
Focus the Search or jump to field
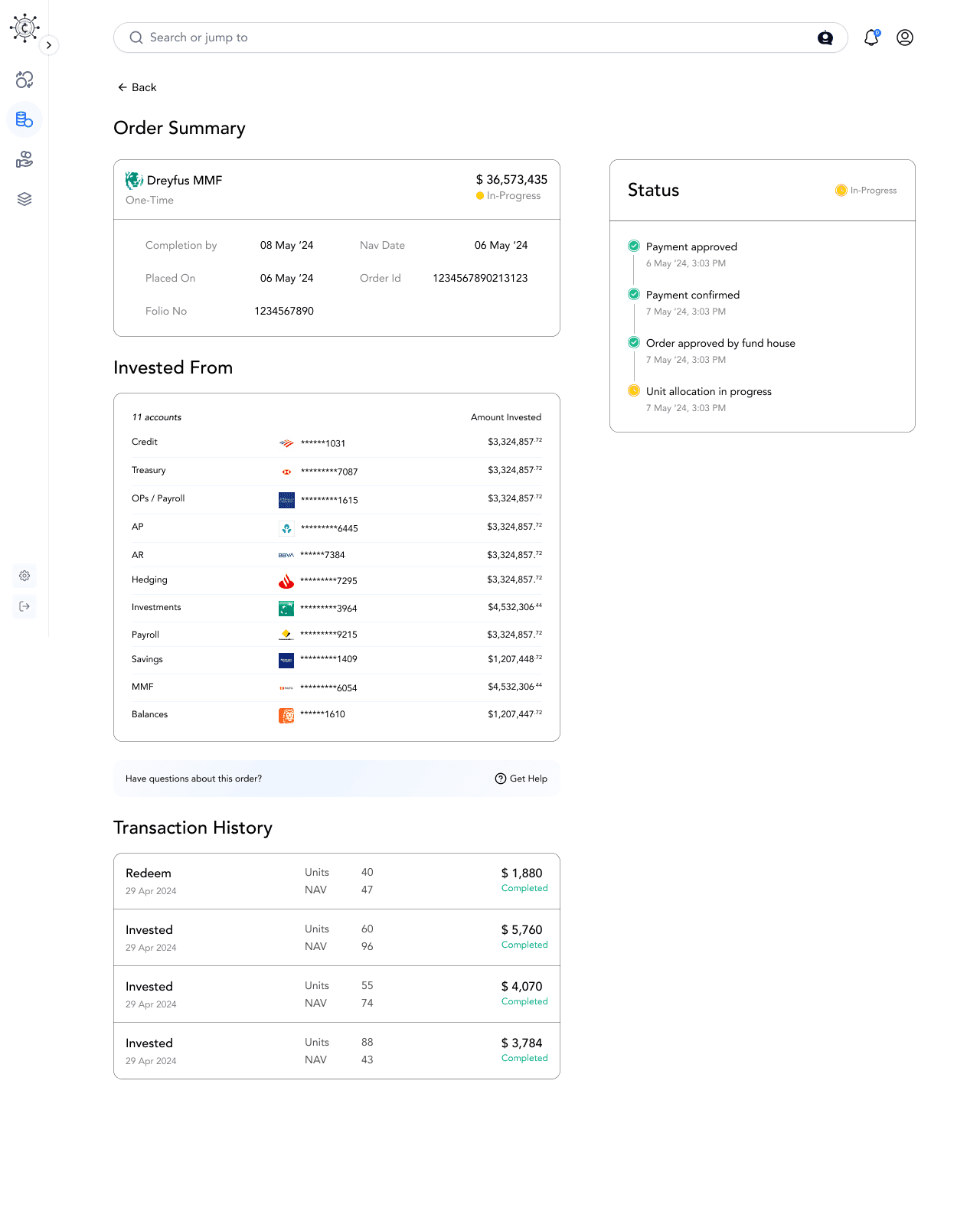480,38
